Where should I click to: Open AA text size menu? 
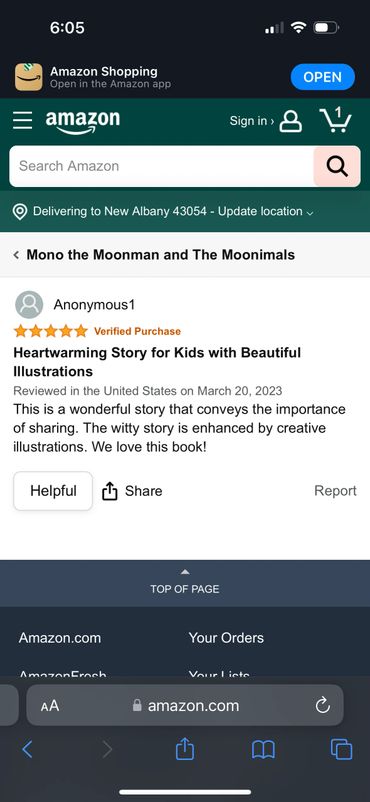pyautogui.click(x=50, y=706)
